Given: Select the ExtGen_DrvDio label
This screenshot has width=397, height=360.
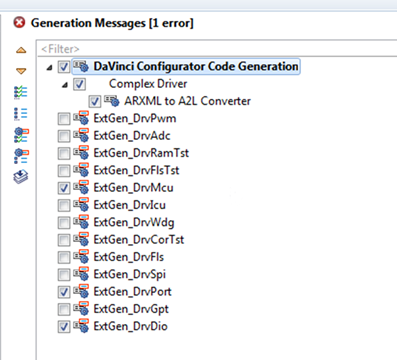Looking at the screenshot, I should pyautogui.click(x=130, y=326).
